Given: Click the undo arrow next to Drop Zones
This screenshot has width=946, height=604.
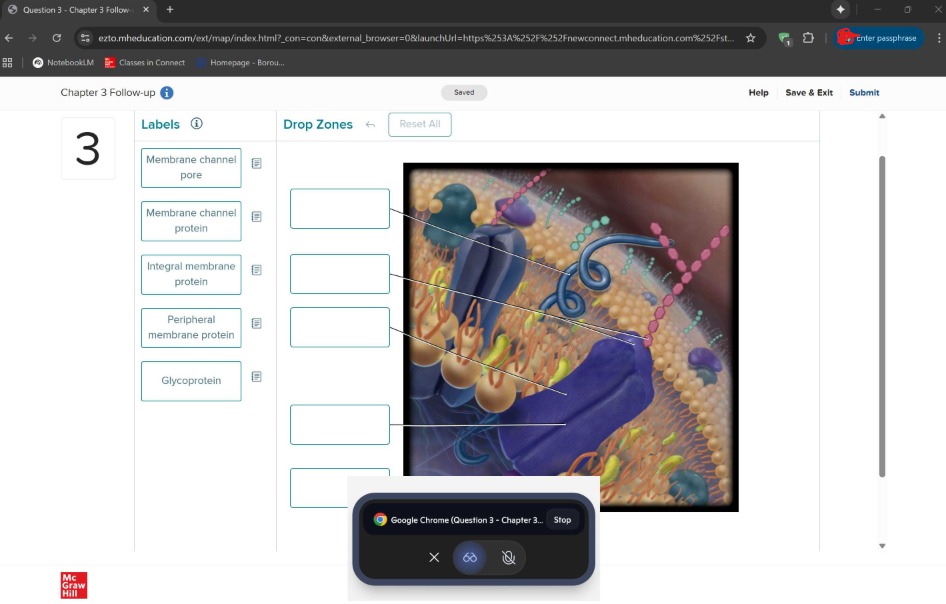Looking at the screenshot, I should [x=370, y=125].
